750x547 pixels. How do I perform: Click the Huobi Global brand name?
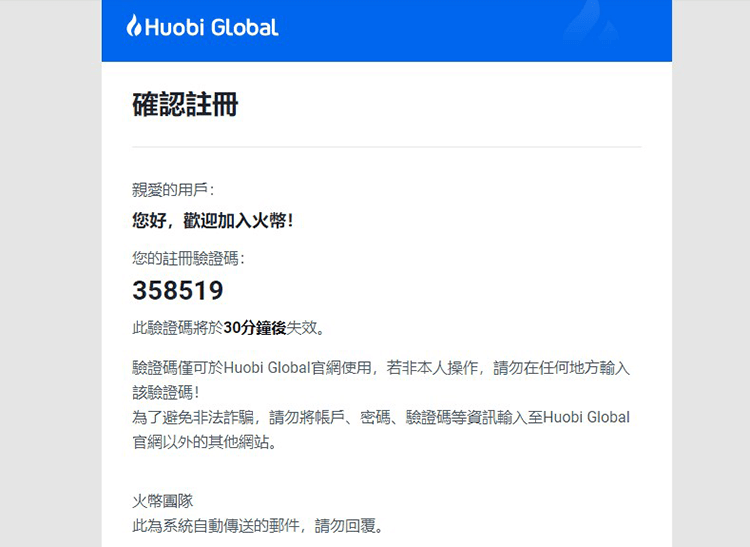pos(211,27)
